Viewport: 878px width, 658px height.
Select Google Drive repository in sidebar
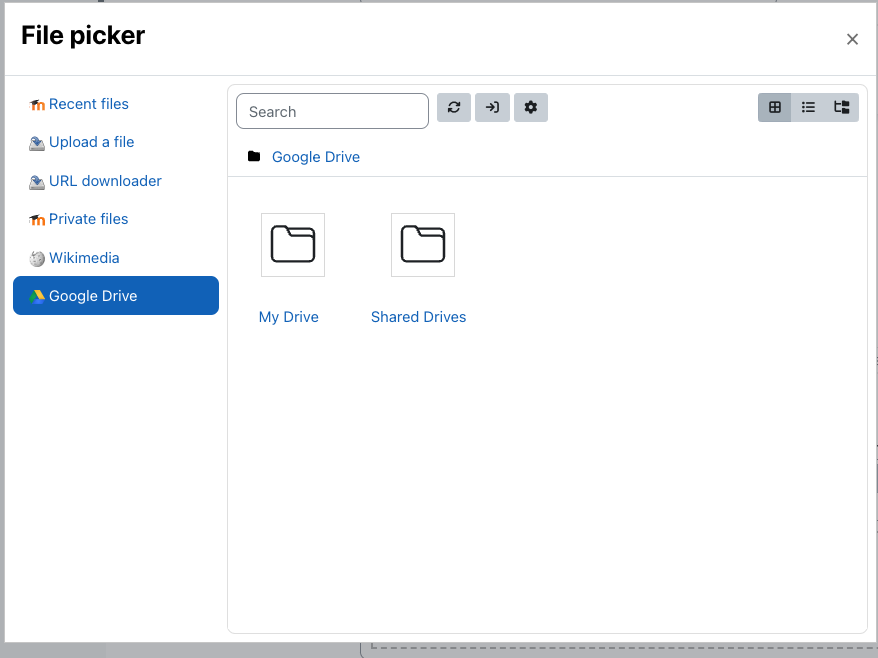point(116,296)
